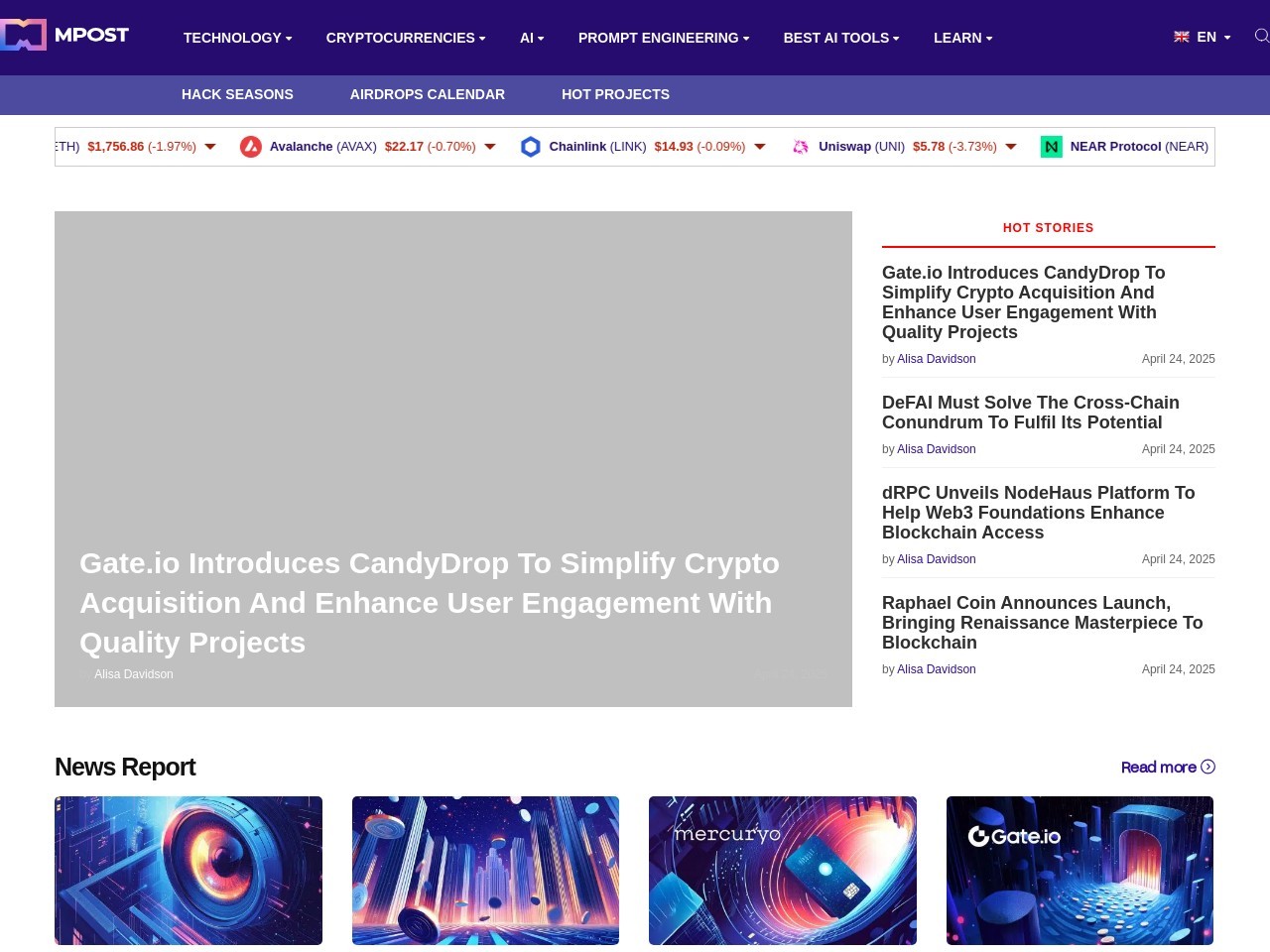Click the UK flag language icon
The image size is (1270, 952).
tap(1182, 37)
